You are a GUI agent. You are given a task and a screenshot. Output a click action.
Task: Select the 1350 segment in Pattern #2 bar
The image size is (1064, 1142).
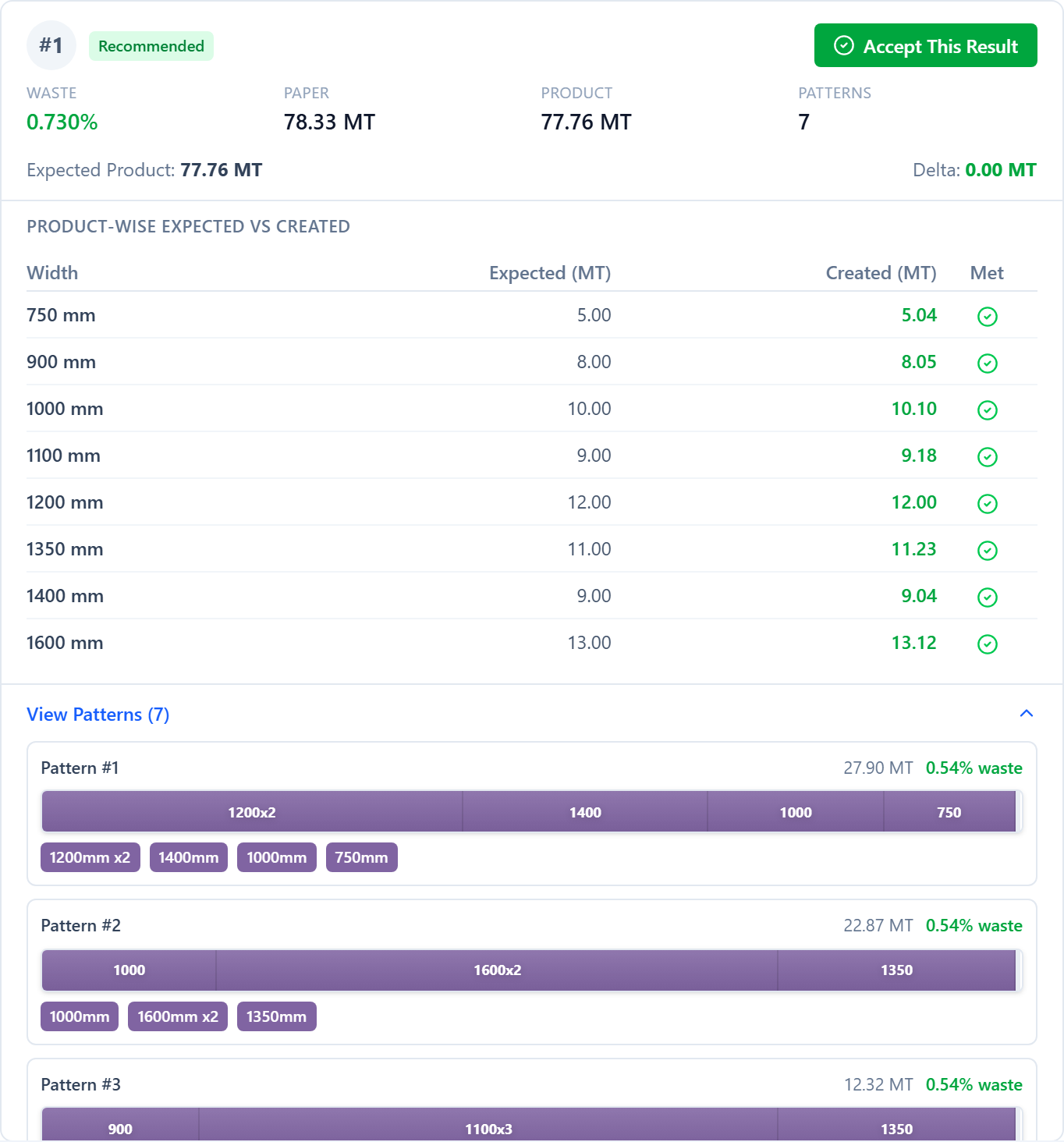pos(896,970)
